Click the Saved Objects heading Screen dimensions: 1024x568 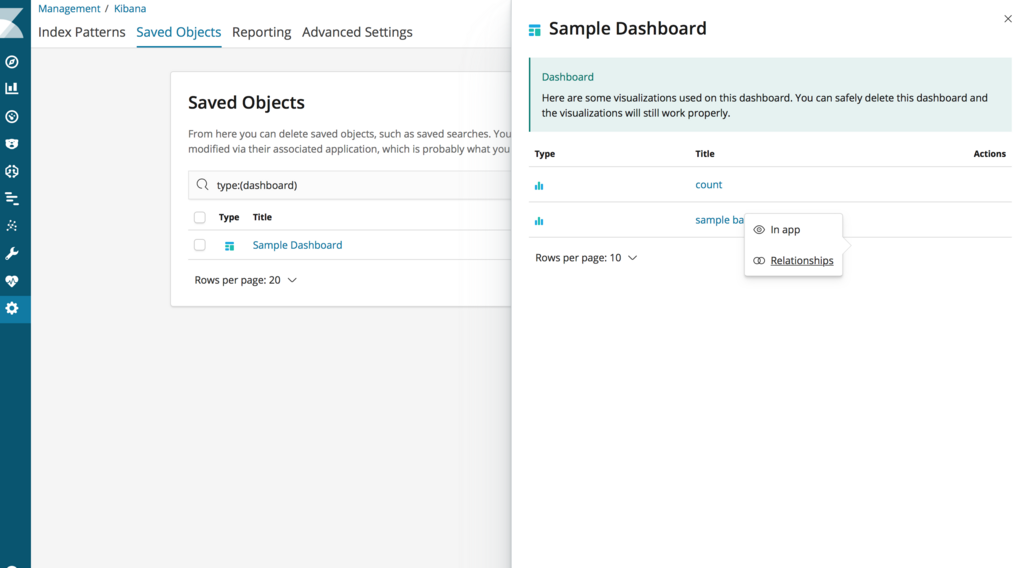[x=246, y=103]
